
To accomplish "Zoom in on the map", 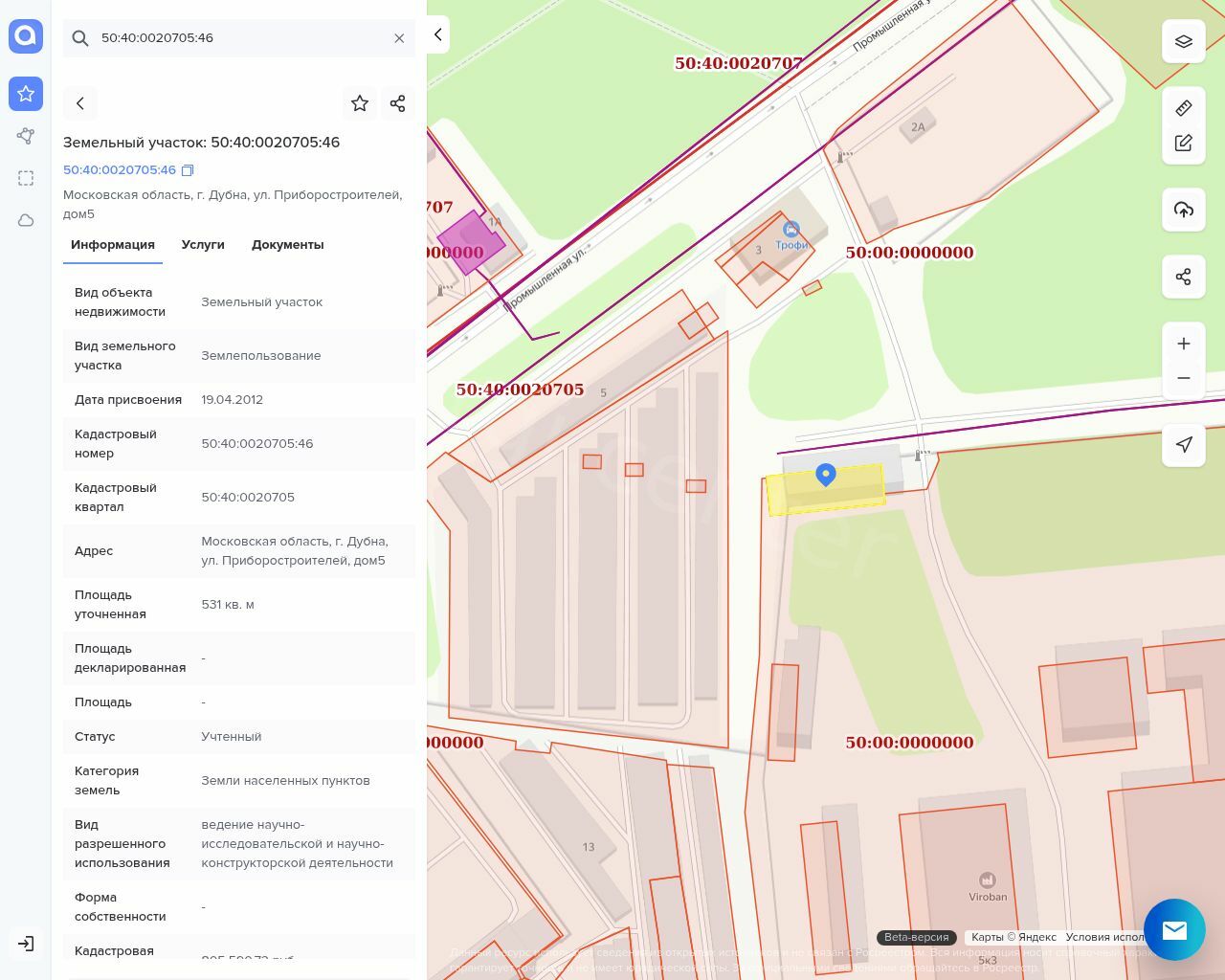I will tap(1184, 344).
